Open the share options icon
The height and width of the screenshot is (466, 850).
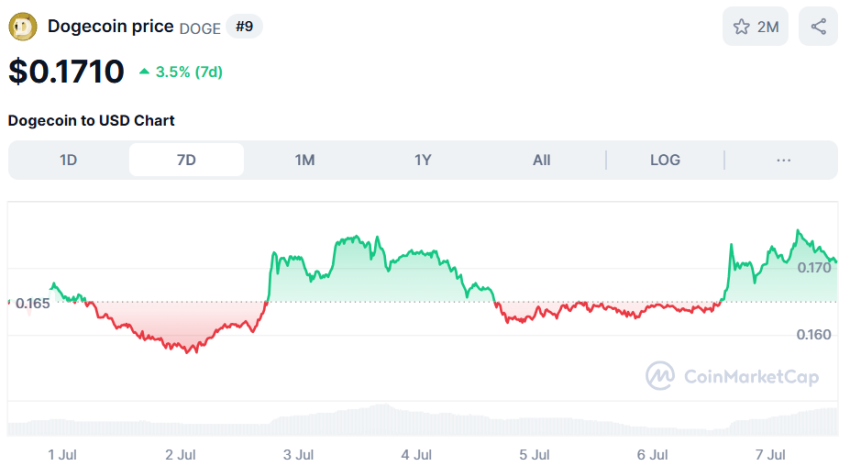coord(818,27)
